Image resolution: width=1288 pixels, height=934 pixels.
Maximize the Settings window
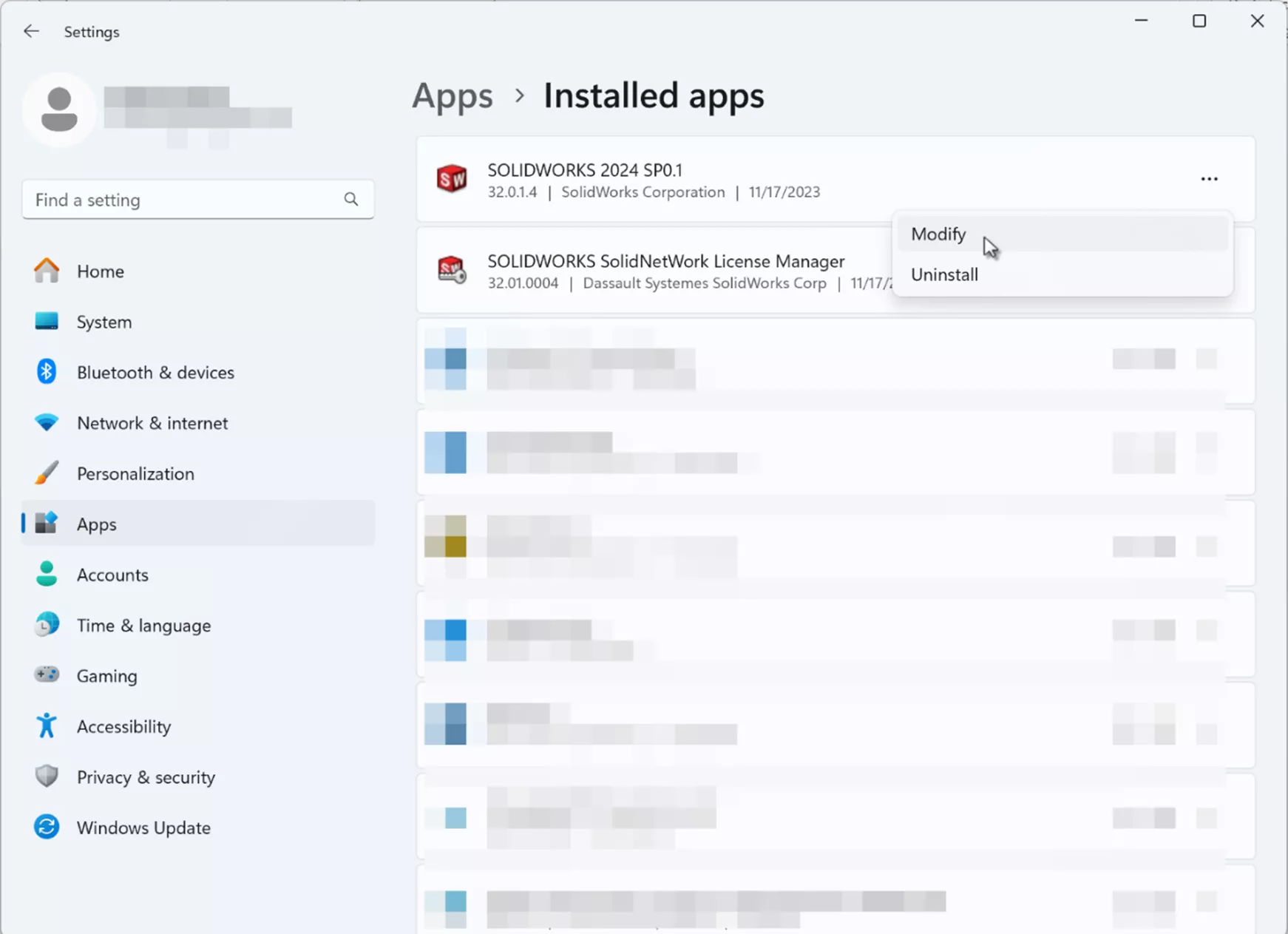pyautogui.click(x=1199, y=21)
